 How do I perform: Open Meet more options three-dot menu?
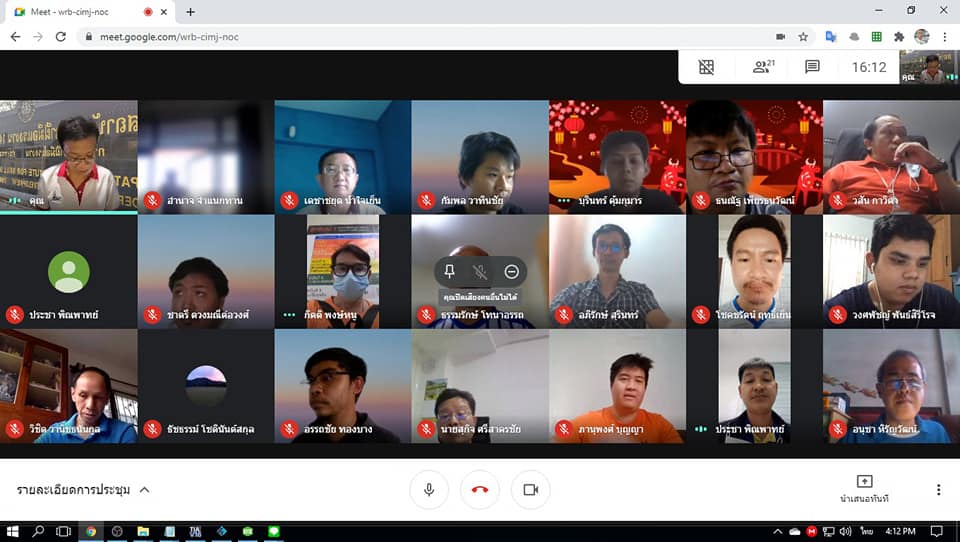[x=938, y=489]
